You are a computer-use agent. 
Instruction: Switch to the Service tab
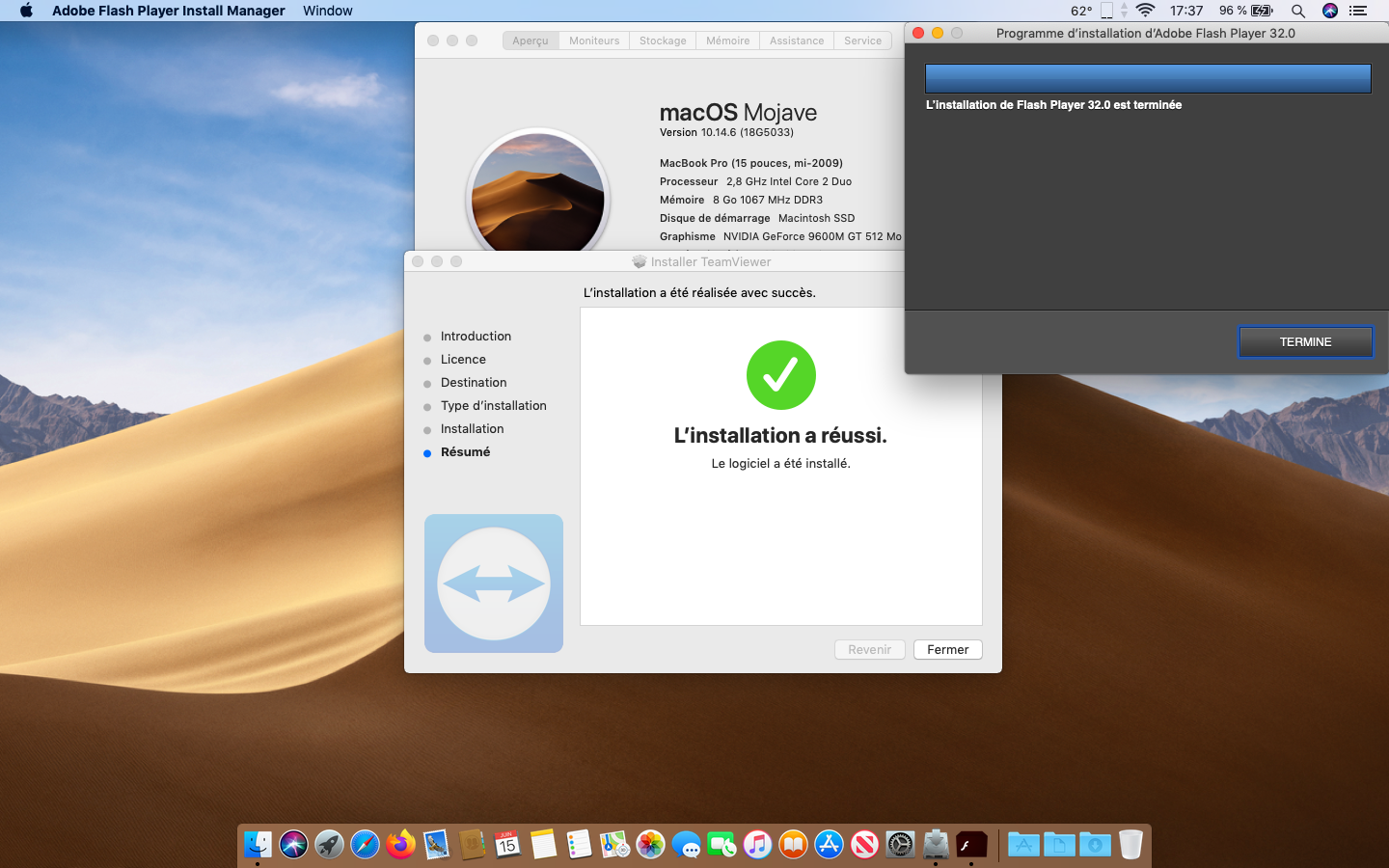click(862, 41)
